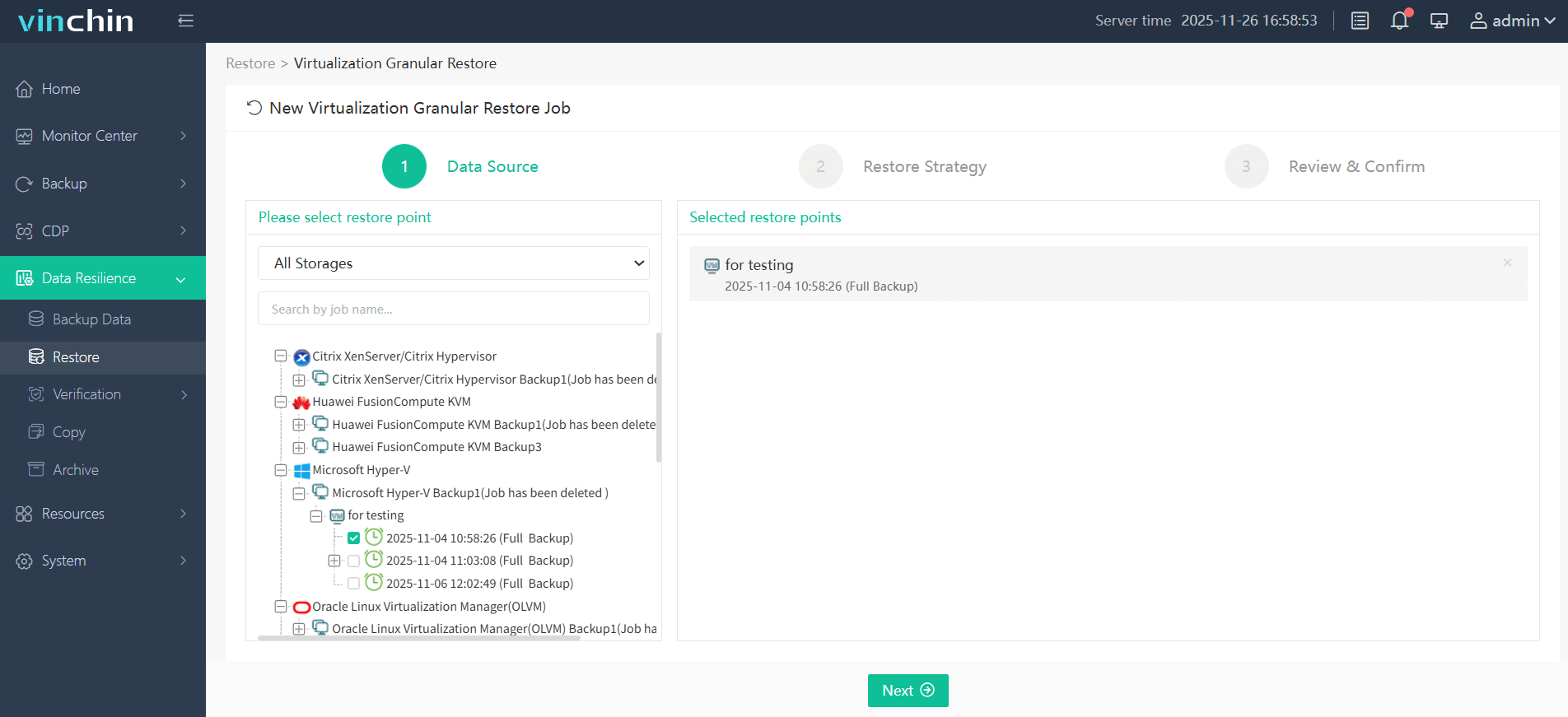Open Backup Data in the sidebar
The width and height of the screenshot is (1568, 717).
pos(91,319)
